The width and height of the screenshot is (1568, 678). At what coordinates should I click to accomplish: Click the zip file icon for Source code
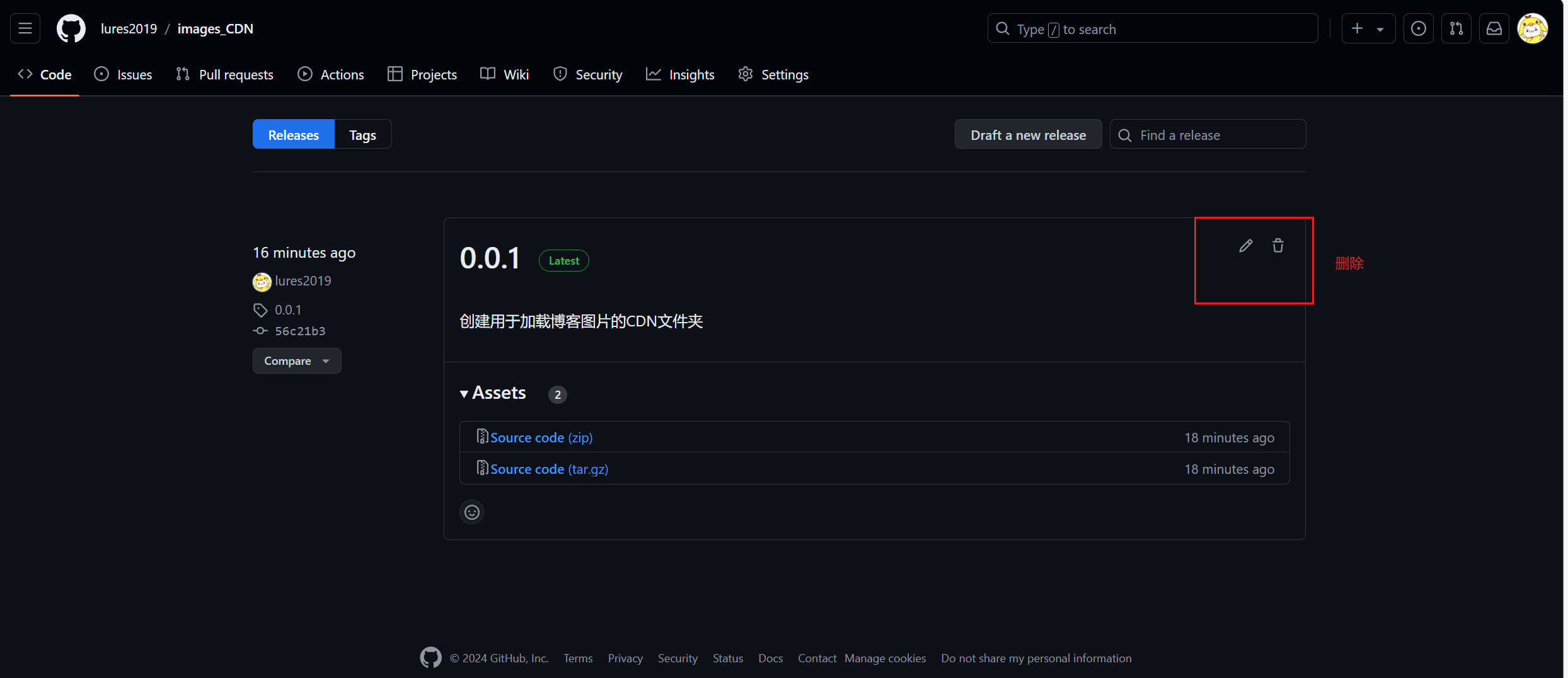tap(482, 436)
